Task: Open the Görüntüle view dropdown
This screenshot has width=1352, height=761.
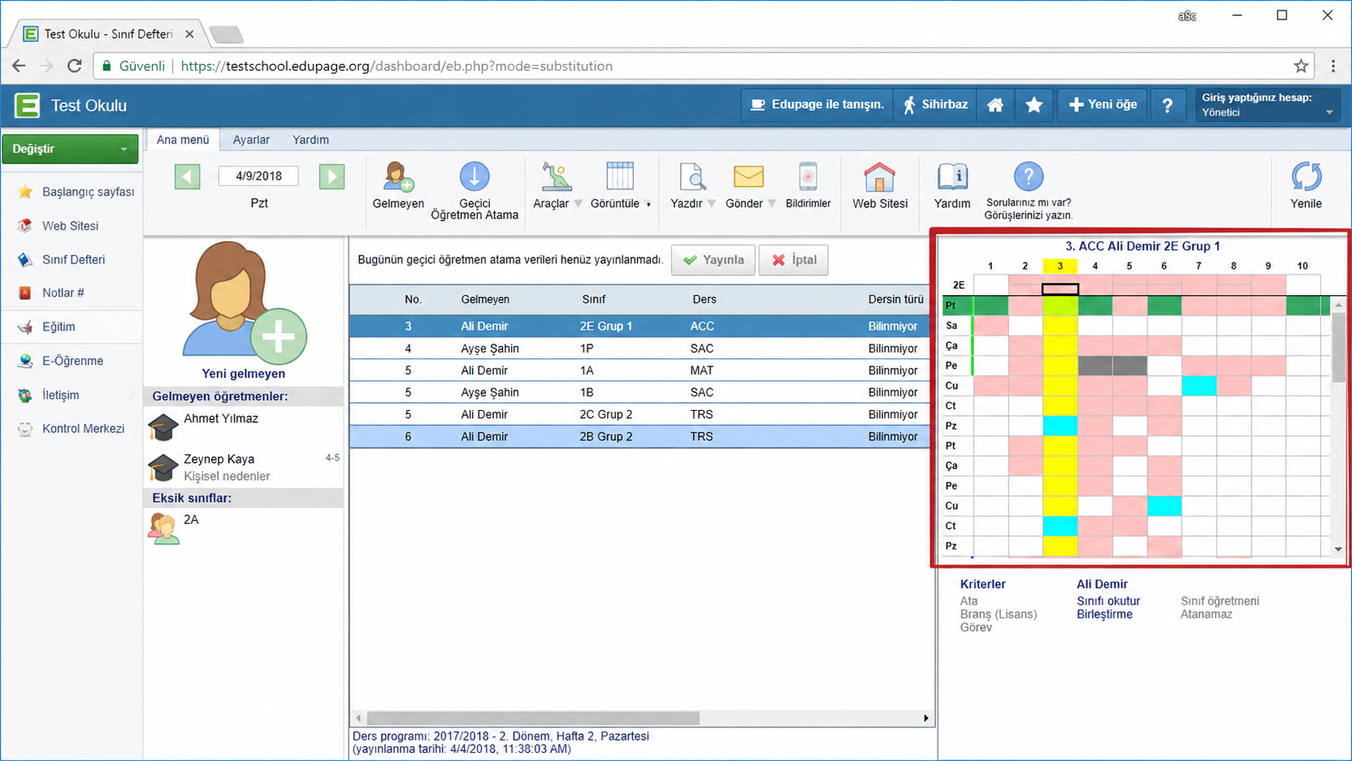Action: point(620,186)
